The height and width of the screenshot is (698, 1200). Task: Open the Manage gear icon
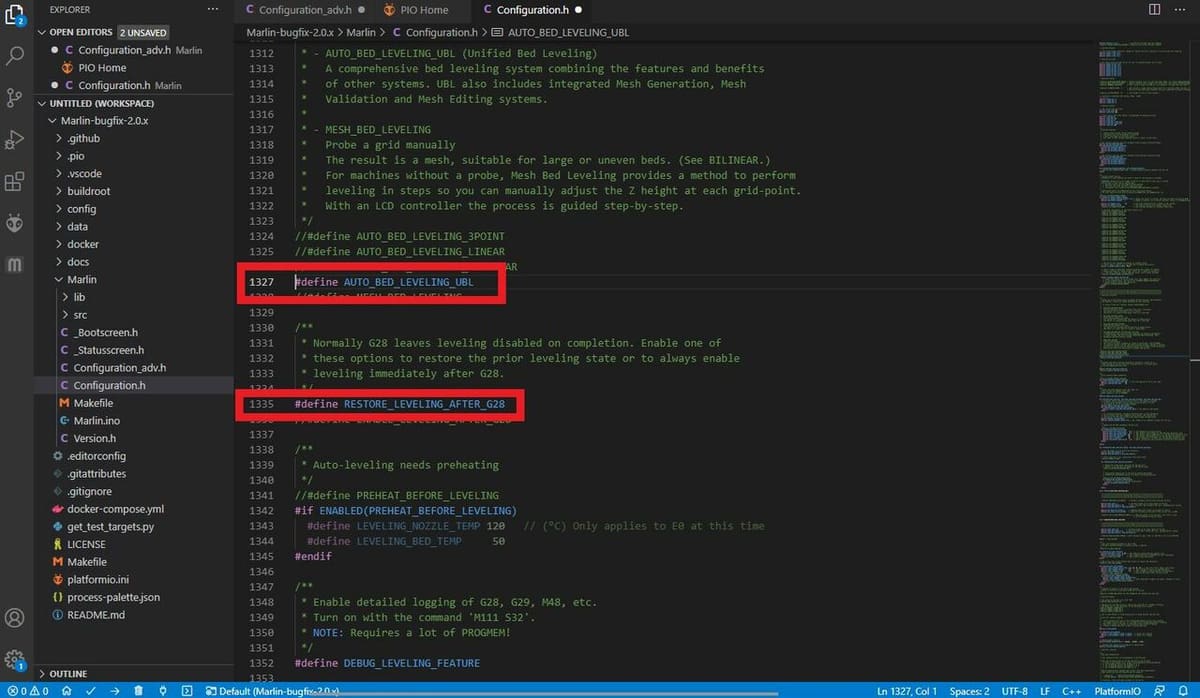point(15,659)
